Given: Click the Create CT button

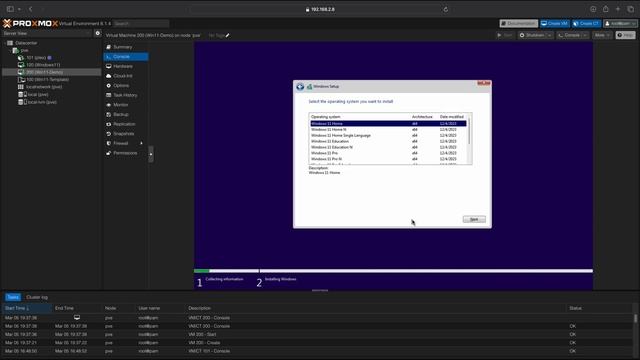Looking at the screenshot, I should click(587, 24).
